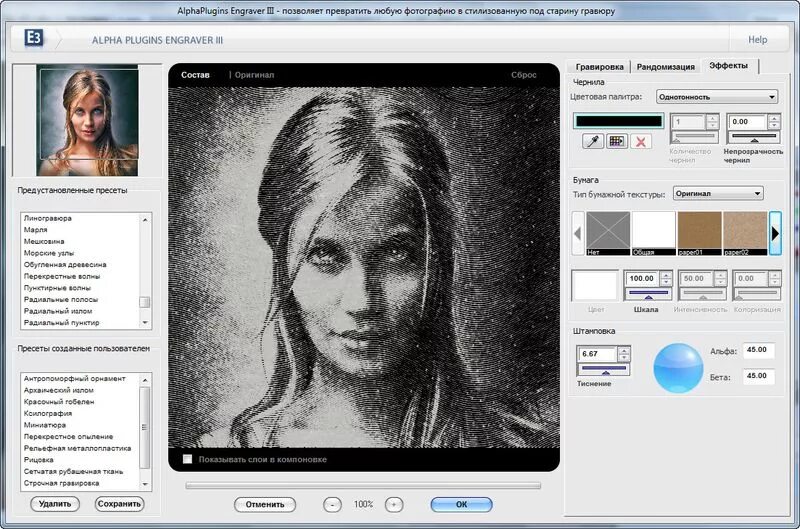Increase Интенсивность stepper value
Image resolution: width=800 pixels, height=529 pixels.
pyautogui.click(x=720, y=275)
